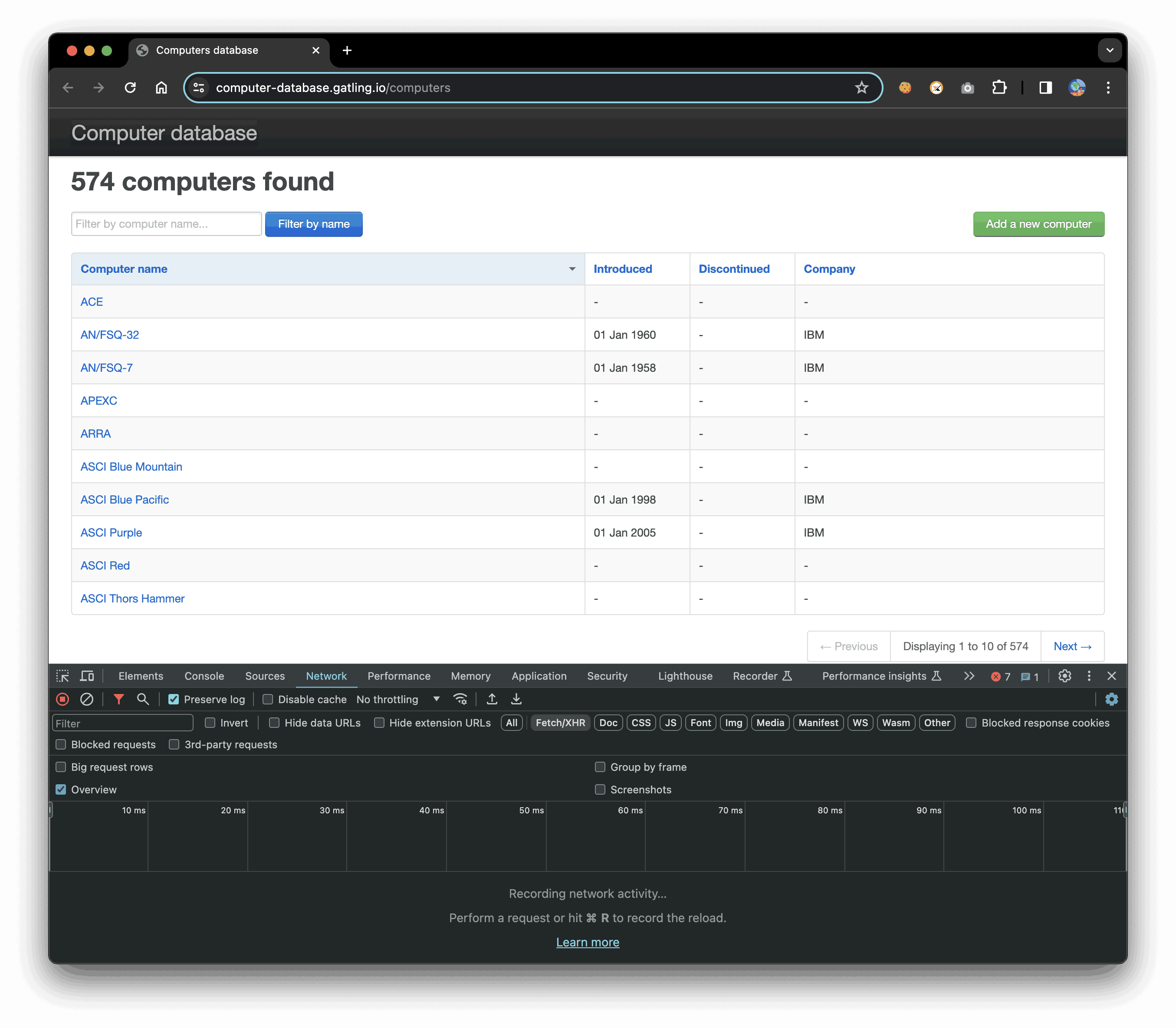Open network search with magnifier icon

(x=142, y=699)
